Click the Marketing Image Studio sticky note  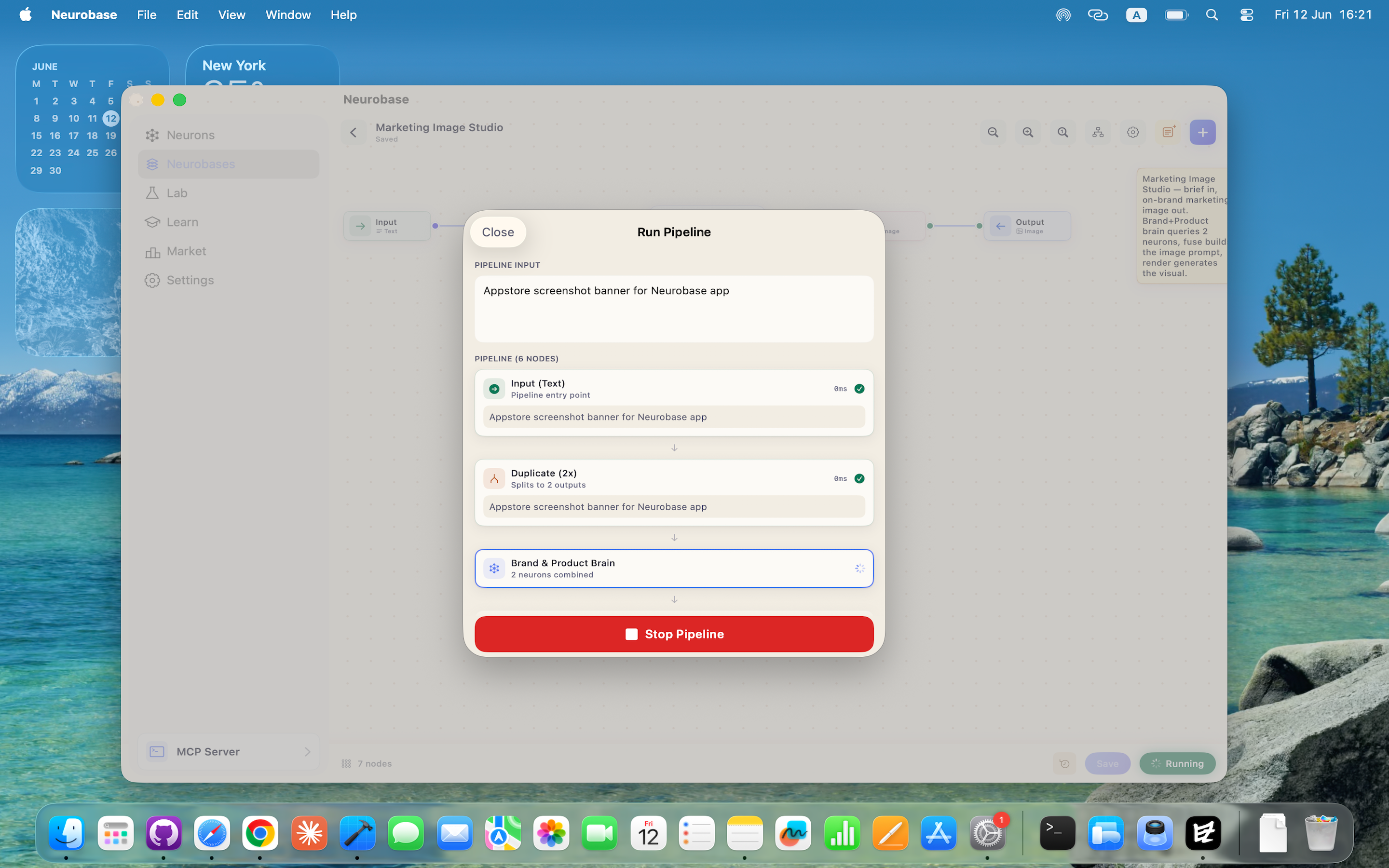(x=1182, y=226)
